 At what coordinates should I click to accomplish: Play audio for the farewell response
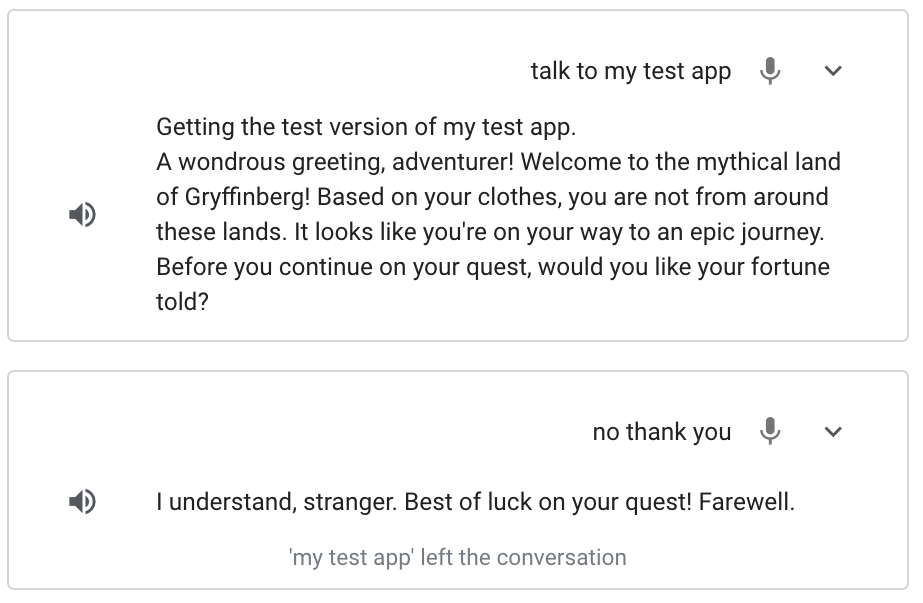click(x=83, y=502)
